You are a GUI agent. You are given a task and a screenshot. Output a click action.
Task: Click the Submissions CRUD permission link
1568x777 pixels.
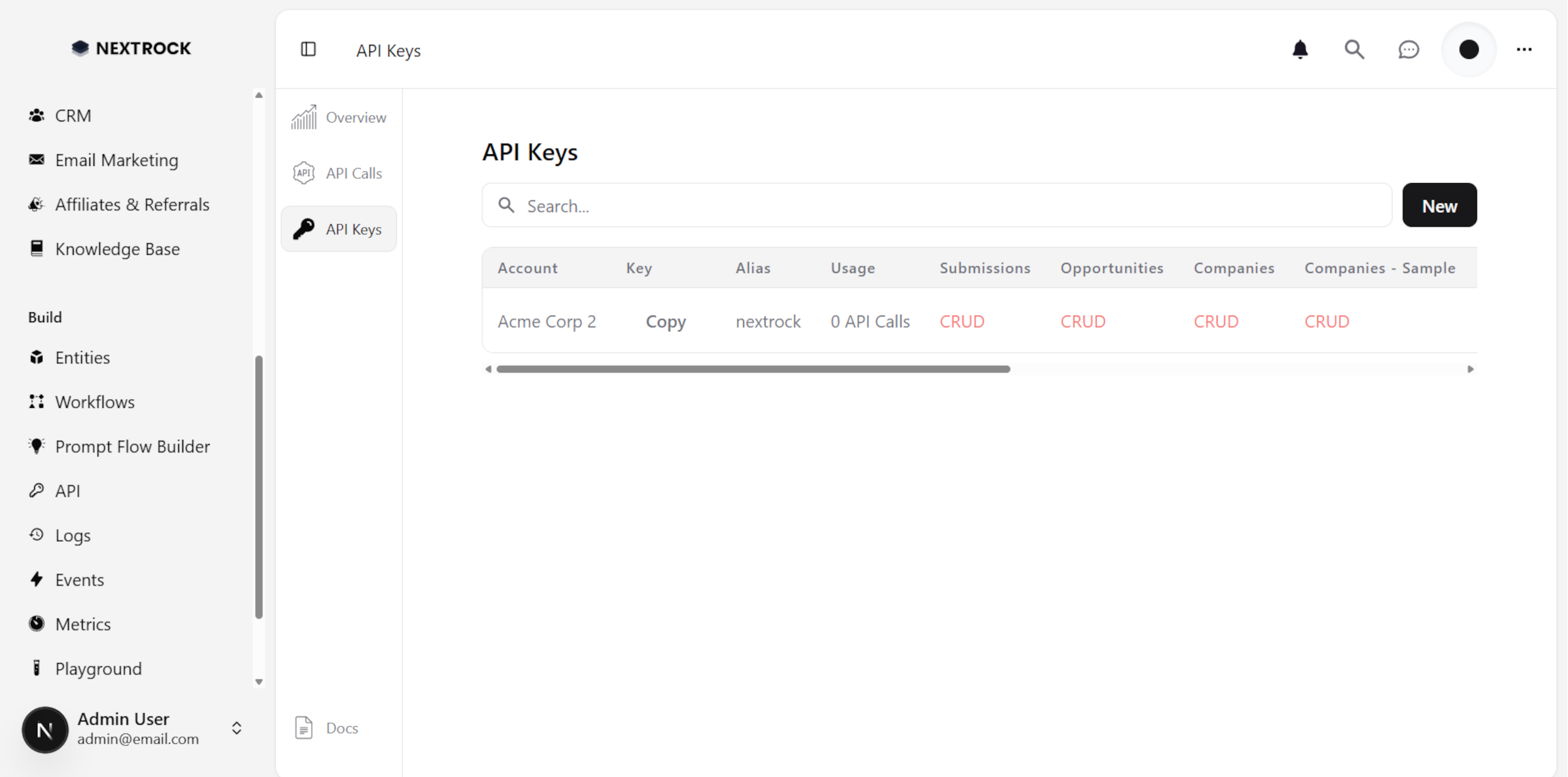tap(962, 321)
